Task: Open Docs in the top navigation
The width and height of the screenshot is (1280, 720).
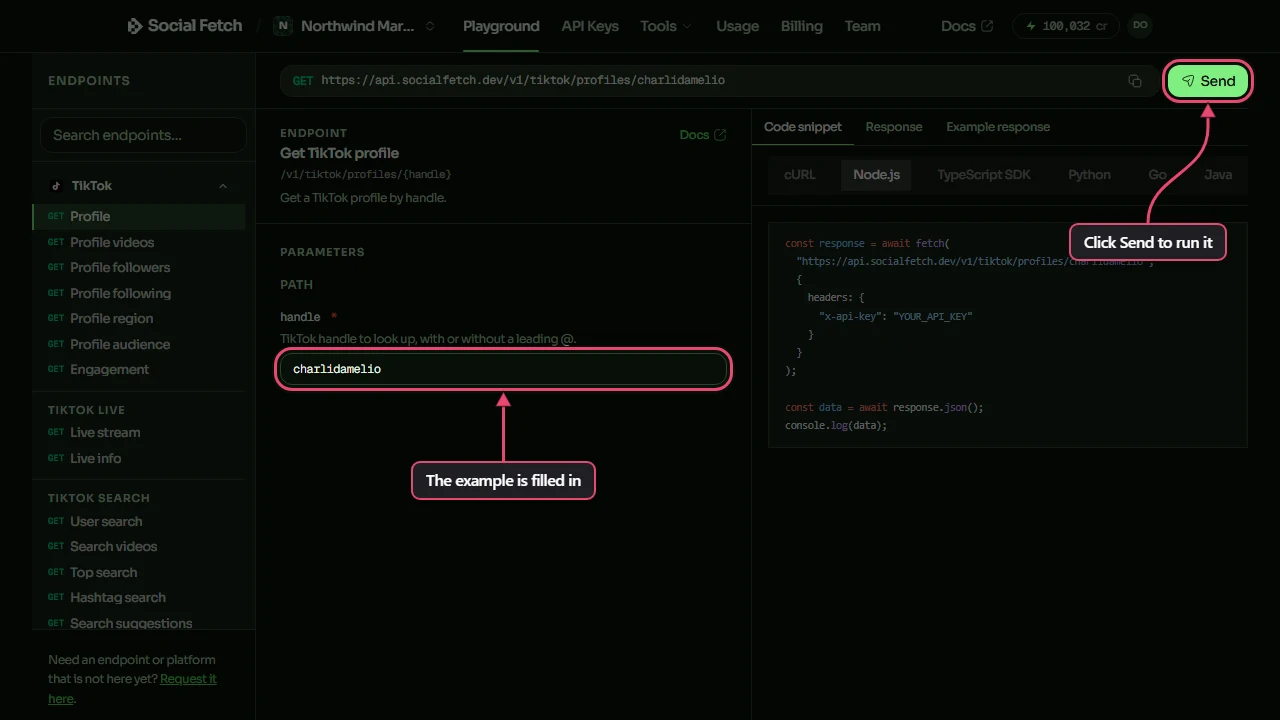Action: [x=967, y=26]
